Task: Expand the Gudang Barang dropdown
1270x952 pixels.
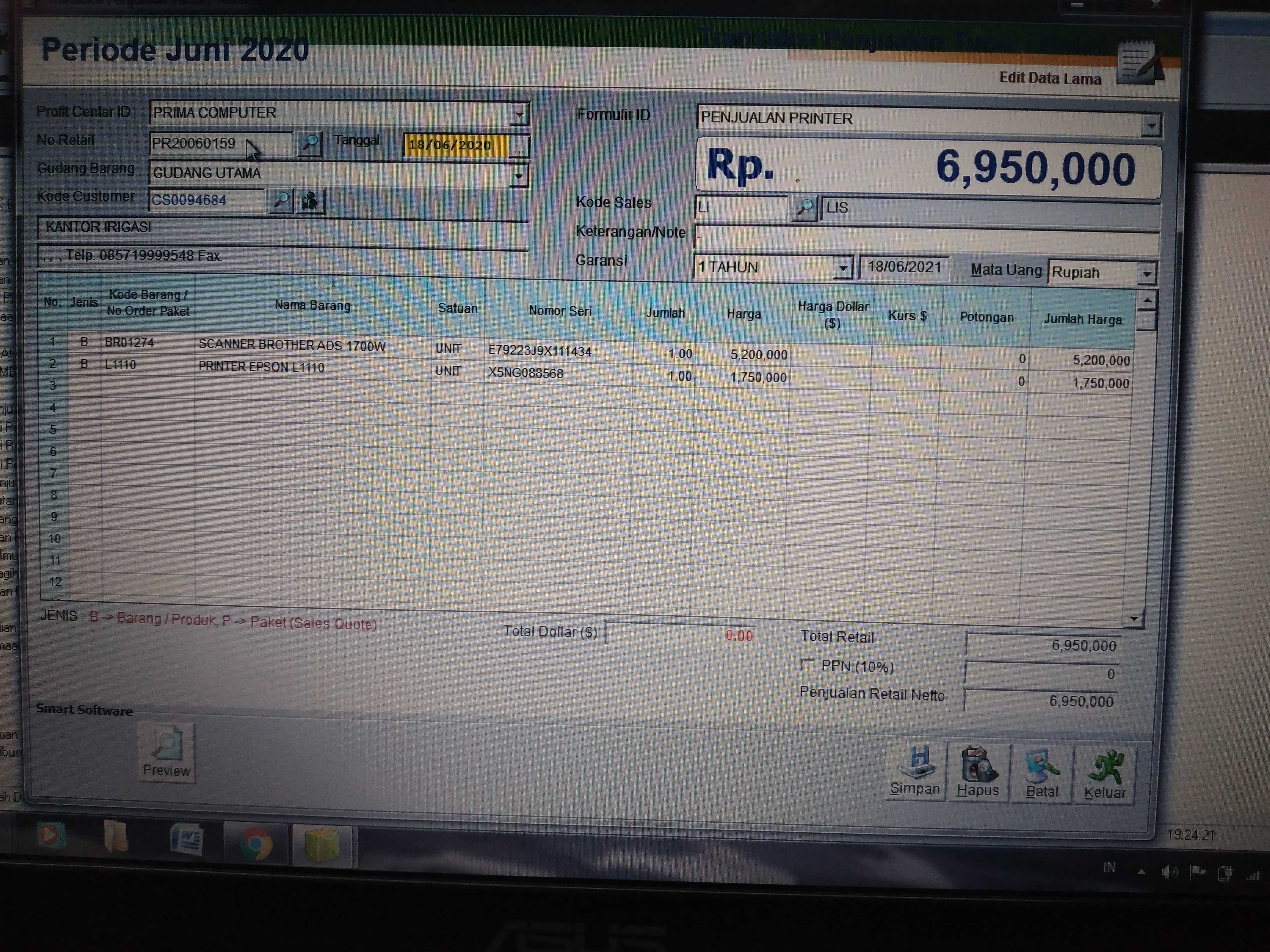Action: [x=518, y=175]
